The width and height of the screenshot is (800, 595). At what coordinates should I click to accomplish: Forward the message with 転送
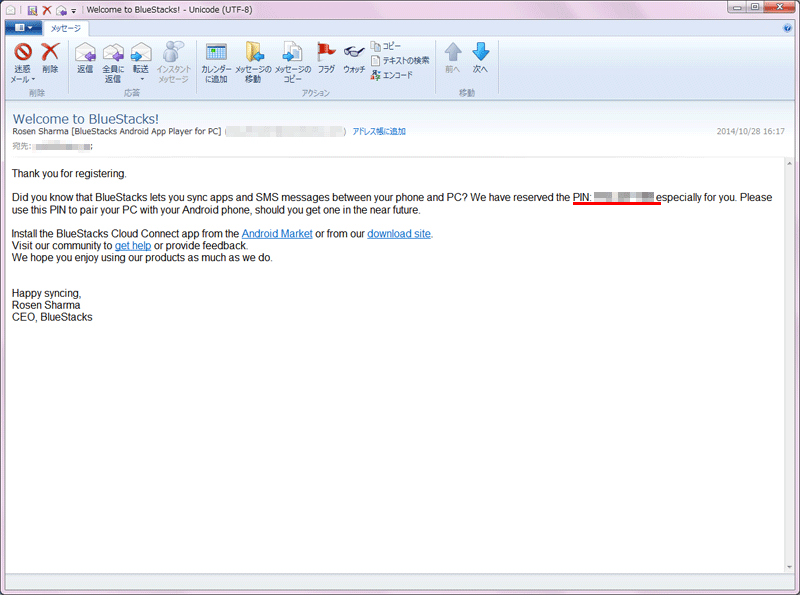[x=141, y=57]
